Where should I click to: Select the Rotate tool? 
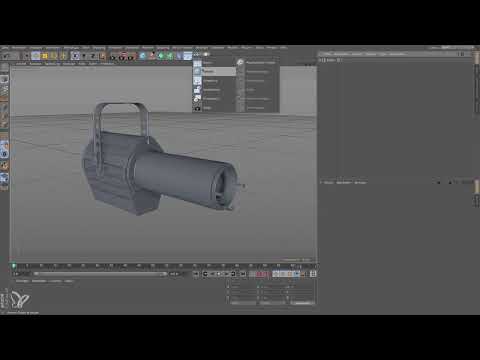(54, 56)
